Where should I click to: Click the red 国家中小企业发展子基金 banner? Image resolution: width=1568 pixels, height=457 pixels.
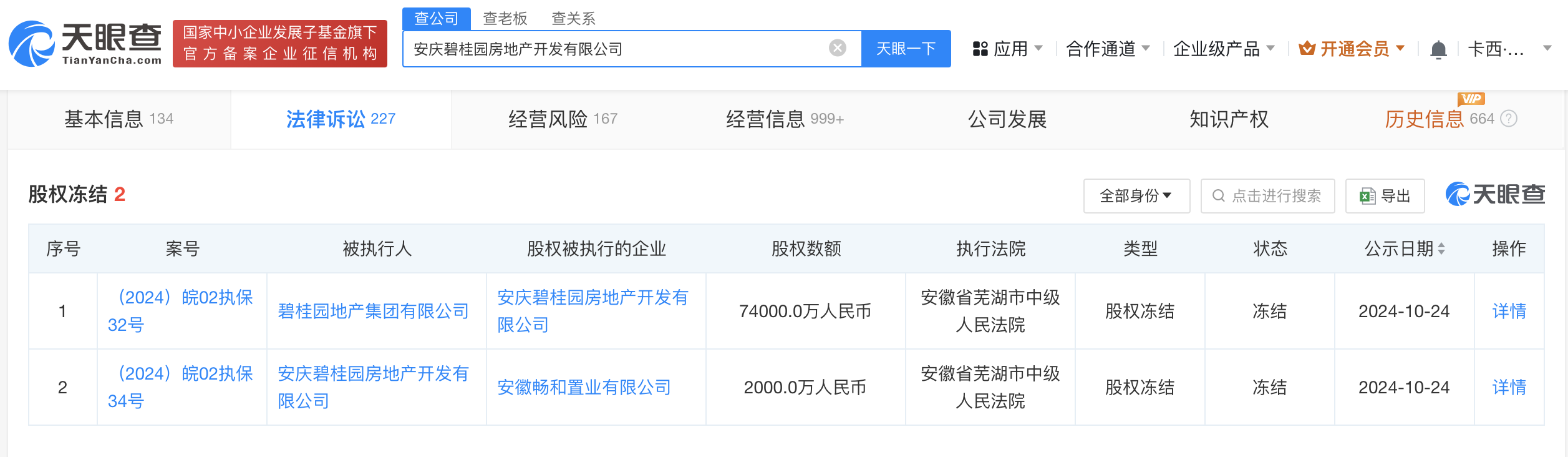point(280,44)
